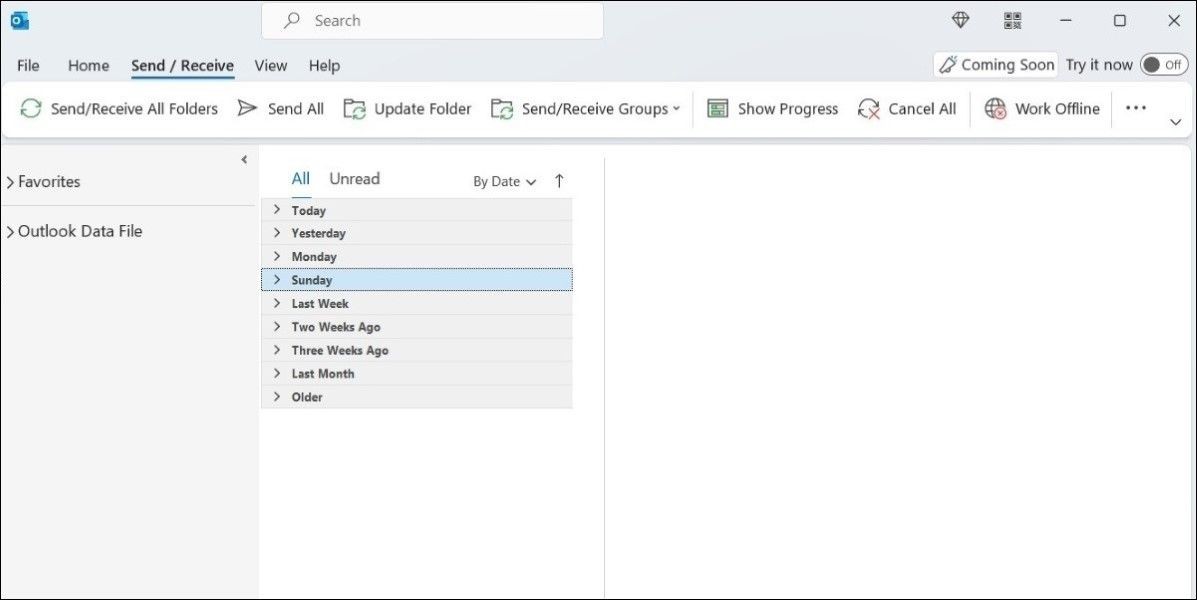Expand the Today message group
The height and width of the screenshot is (600, 1197).
(x=277, y=209)
